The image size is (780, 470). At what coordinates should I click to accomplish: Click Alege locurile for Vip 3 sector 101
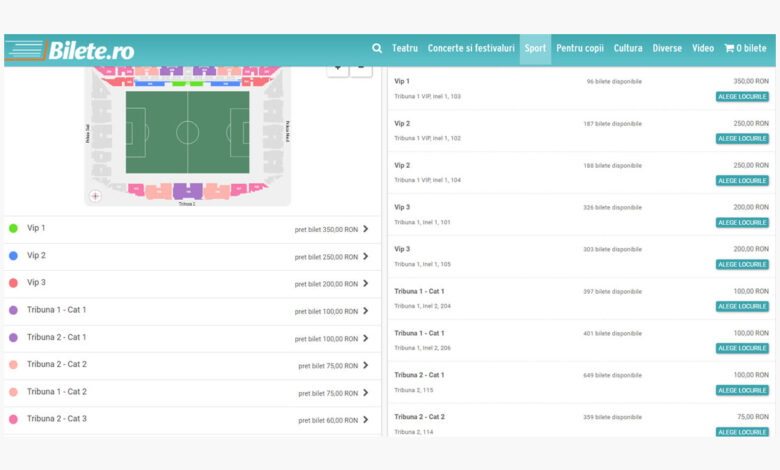[x=742, y=223]
